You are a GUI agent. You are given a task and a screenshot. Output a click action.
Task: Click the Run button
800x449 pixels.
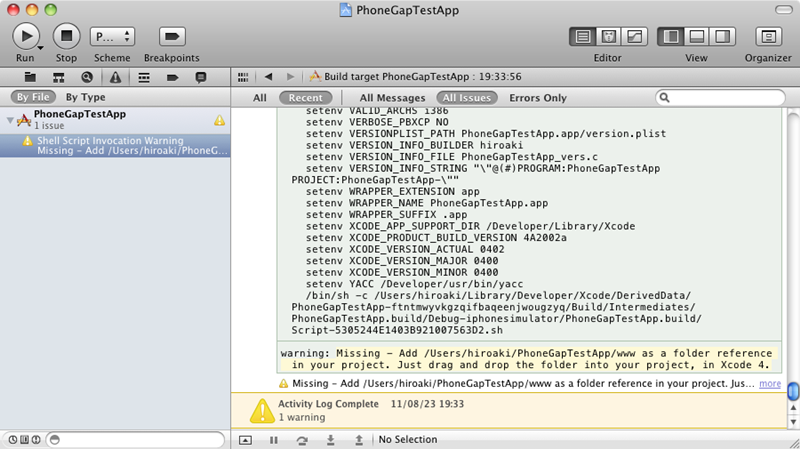tap(26, 36)
